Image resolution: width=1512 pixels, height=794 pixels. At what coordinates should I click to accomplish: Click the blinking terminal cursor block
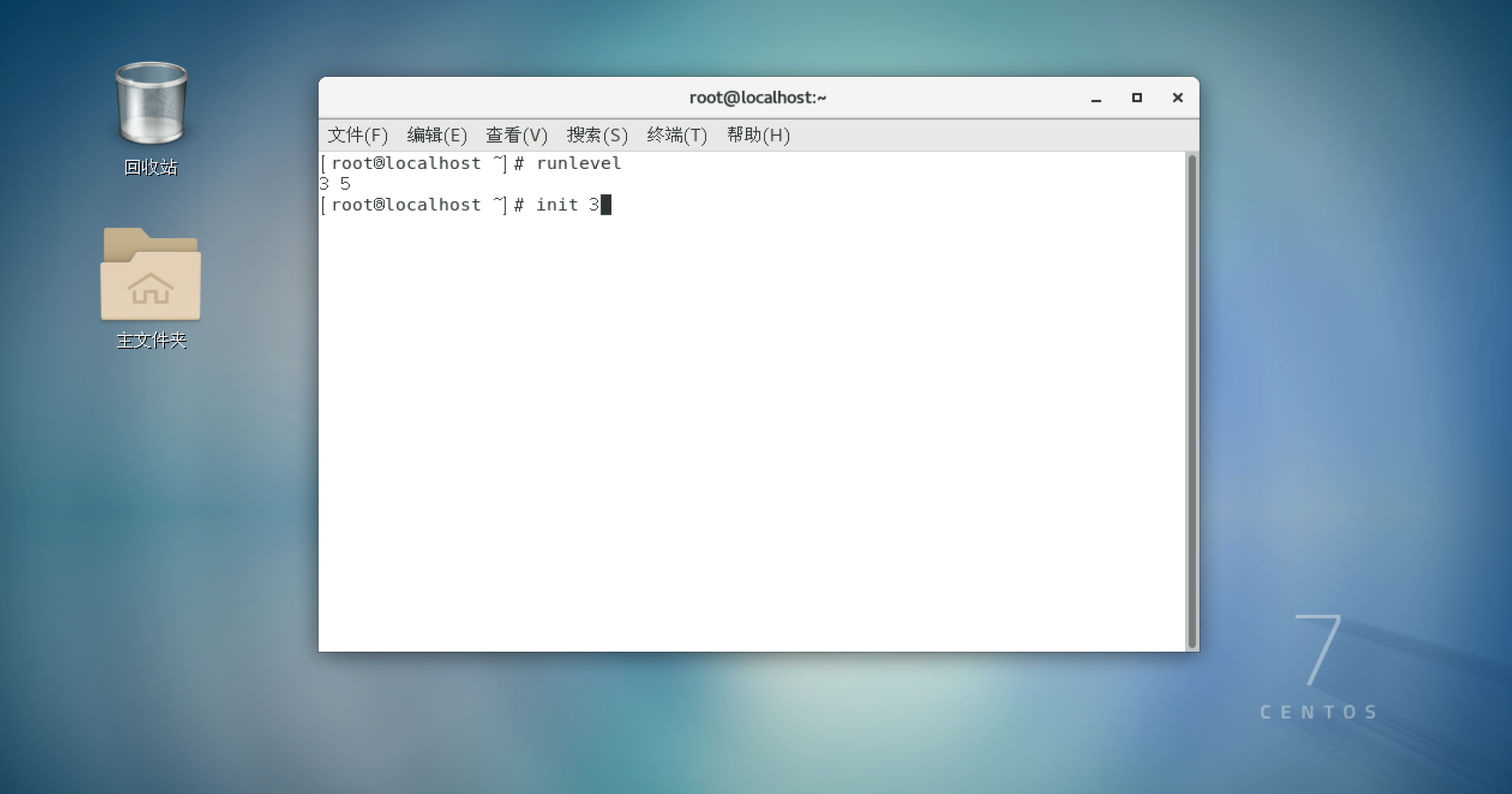606,204
